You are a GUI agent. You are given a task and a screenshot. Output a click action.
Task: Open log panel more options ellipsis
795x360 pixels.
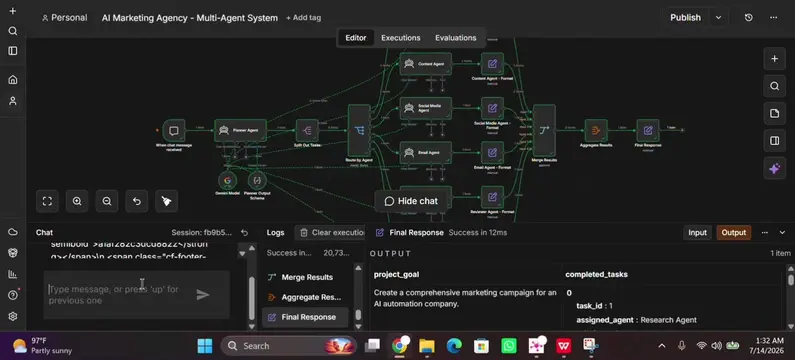[765, 233]
